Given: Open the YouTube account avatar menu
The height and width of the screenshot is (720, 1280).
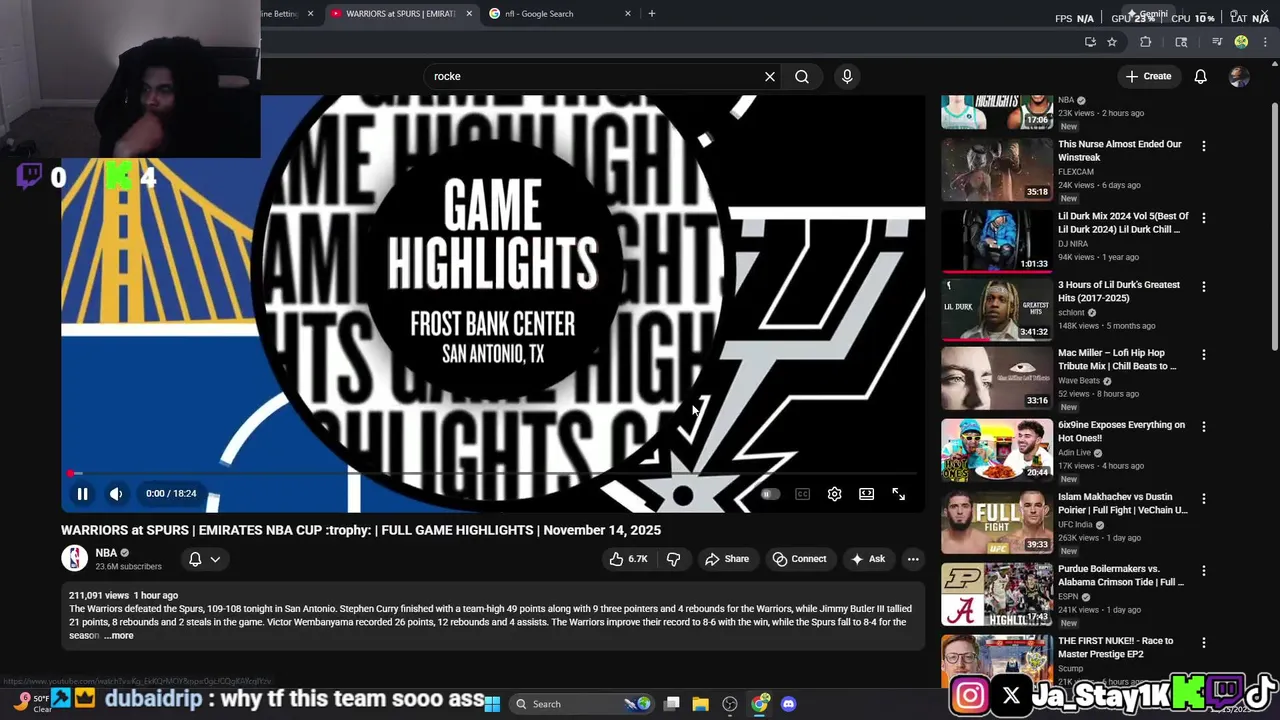Looking at the screenshot, I should [1239, 76].
